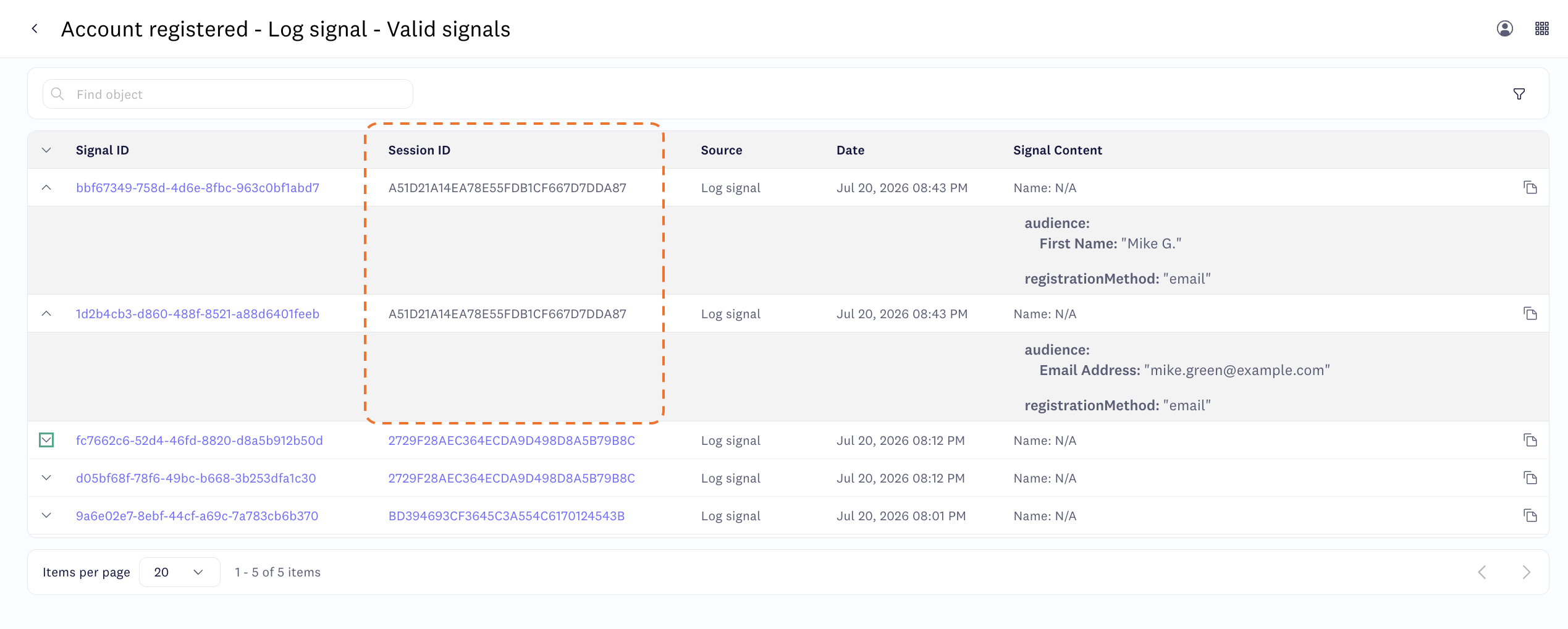Viewport: 1568px width, 629px height.
Task: Click session ID text in 1d2b4cb3 row
Action: (x=507, y=314)
